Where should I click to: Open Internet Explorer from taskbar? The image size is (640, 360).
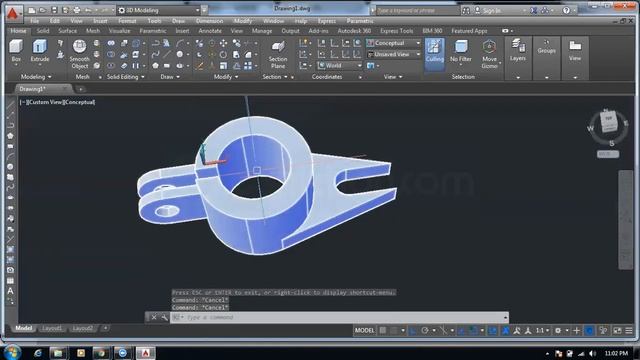coord(38,353)
